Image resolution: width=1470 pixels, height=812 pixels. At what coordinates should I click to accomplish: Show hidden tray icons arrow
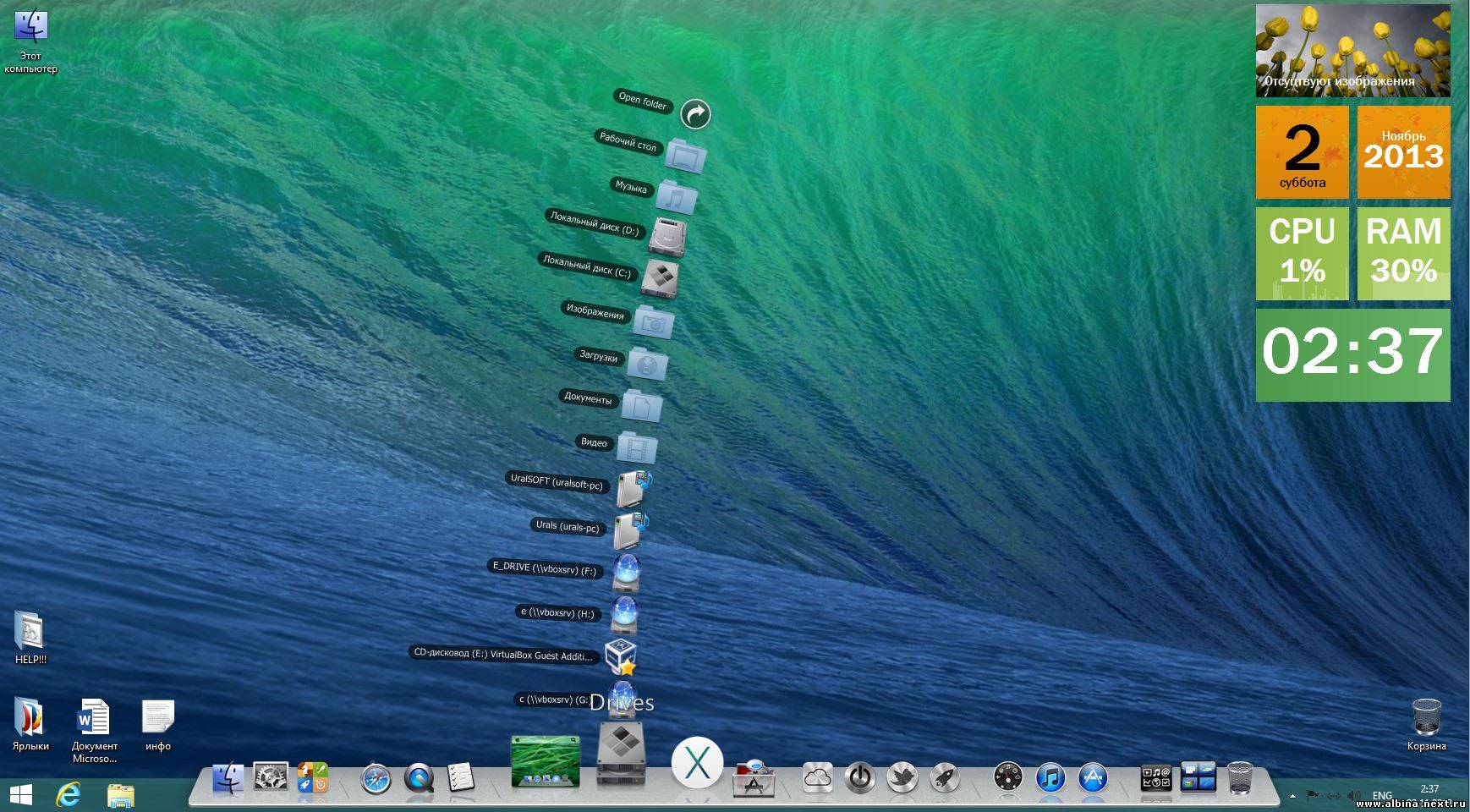coord(1292,796)
